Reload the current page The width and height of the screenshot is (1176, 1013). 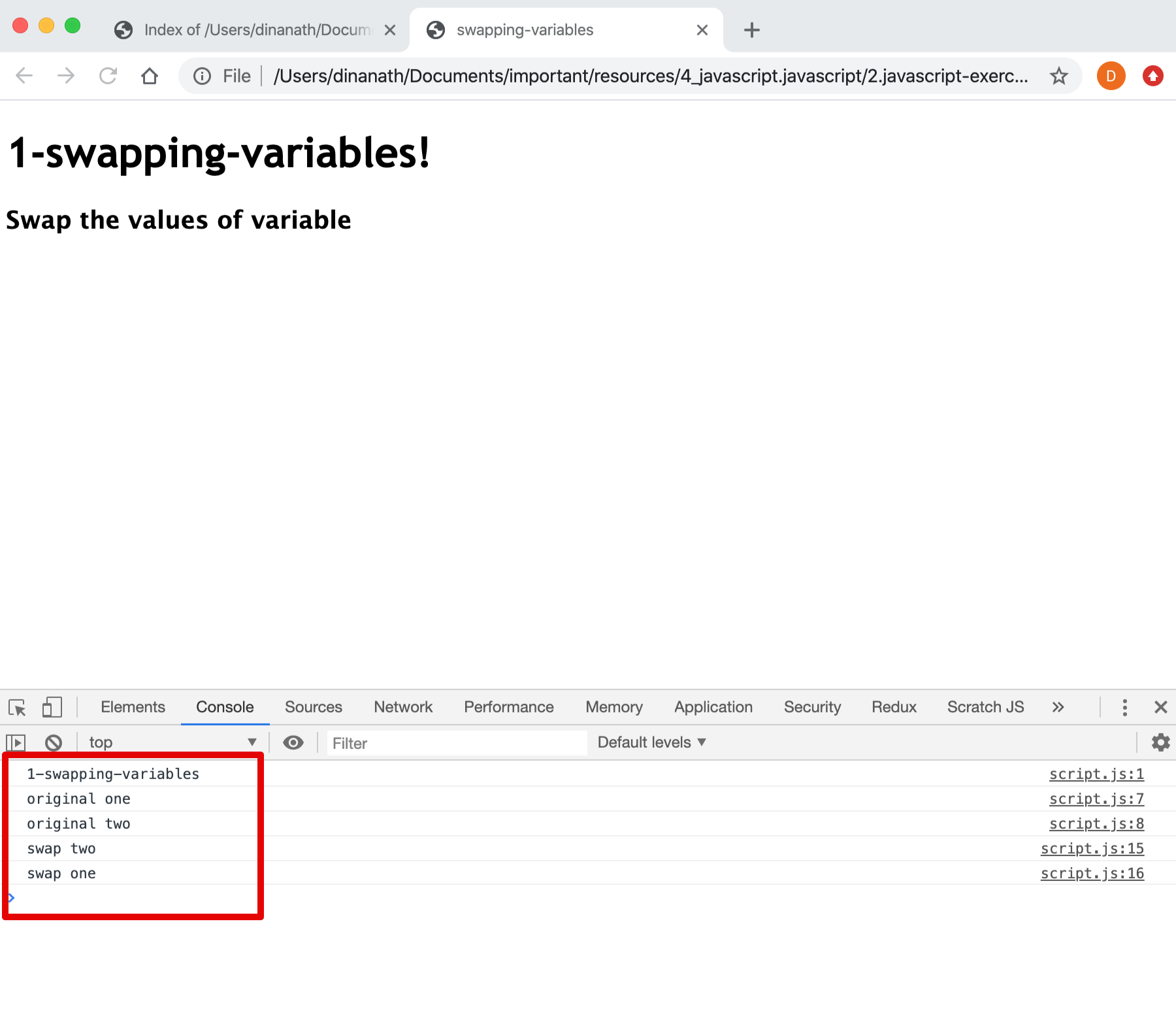tap(108, 76)
